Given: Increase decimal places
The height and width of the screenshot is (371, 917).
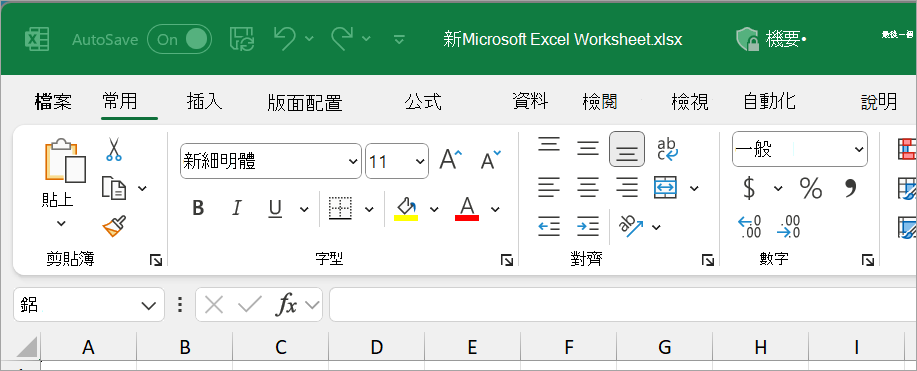Looking at the screenshot, I should [x=749, y=227].
